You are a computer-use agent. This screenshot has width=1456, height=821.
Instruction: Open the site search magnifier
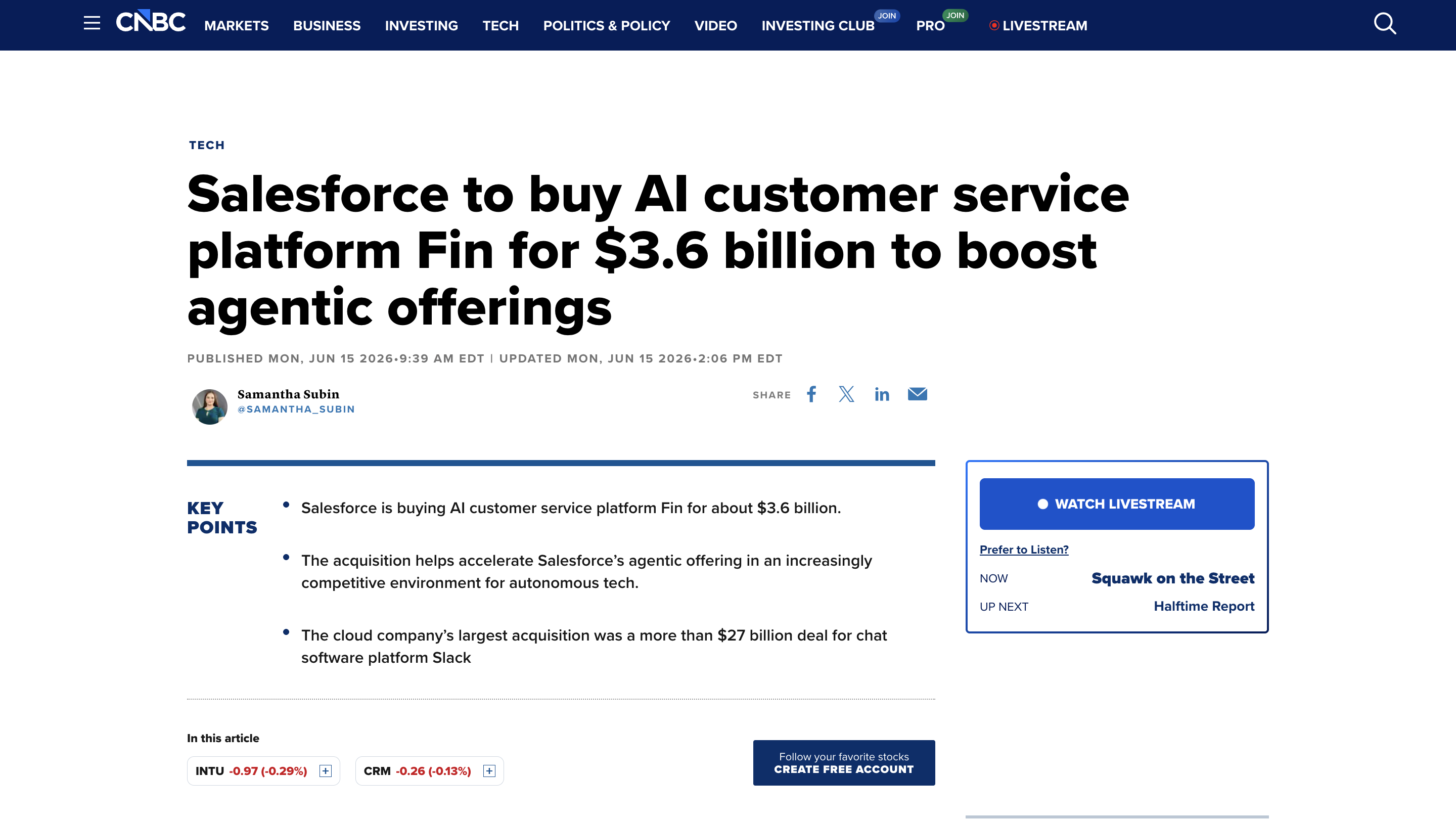click(1385, 24)
